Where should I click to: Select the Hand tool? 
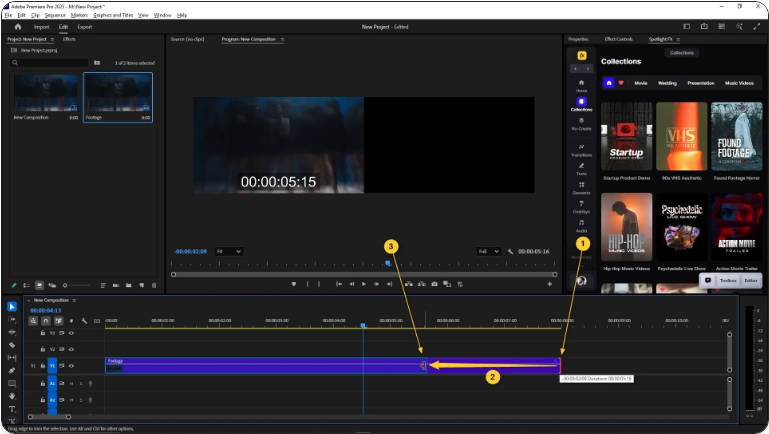pos(12,396)
